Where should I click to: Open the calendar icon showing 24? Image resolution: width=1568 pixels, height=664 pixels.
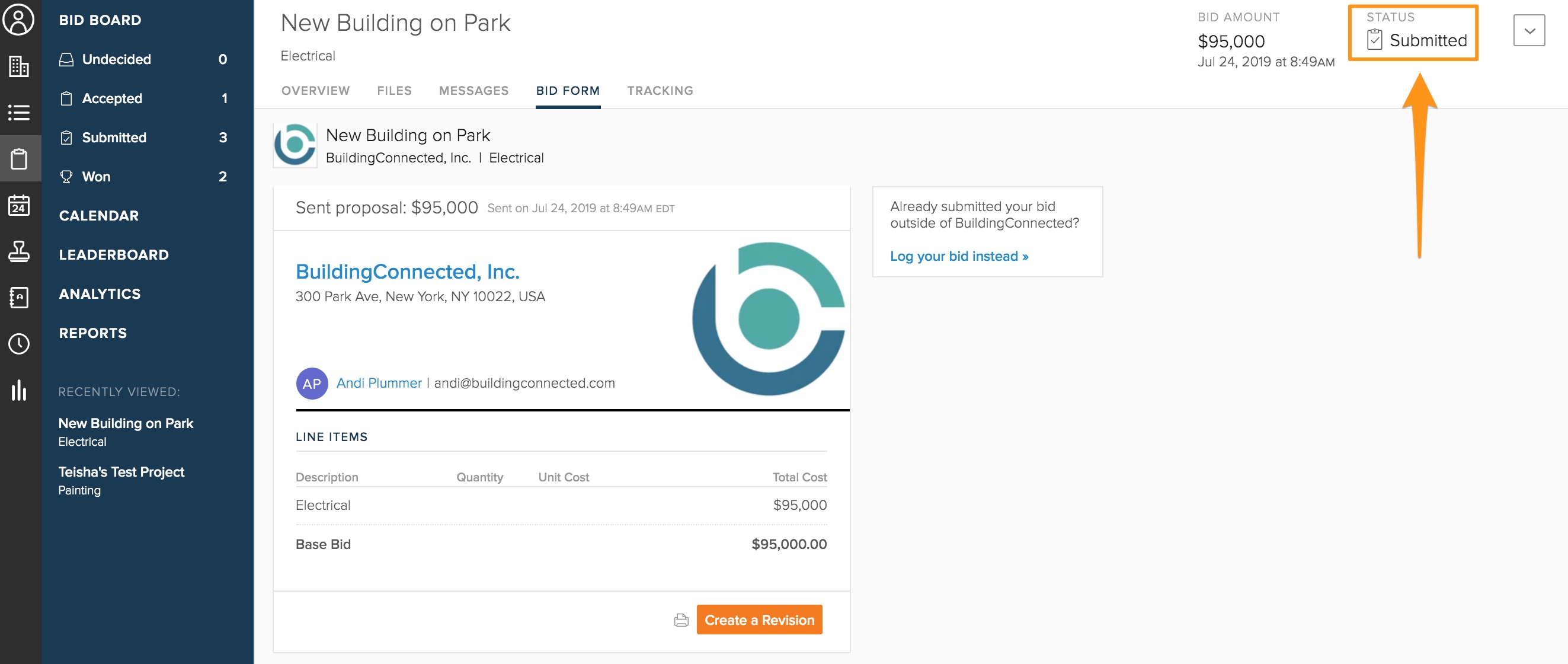tap(19, 205)
